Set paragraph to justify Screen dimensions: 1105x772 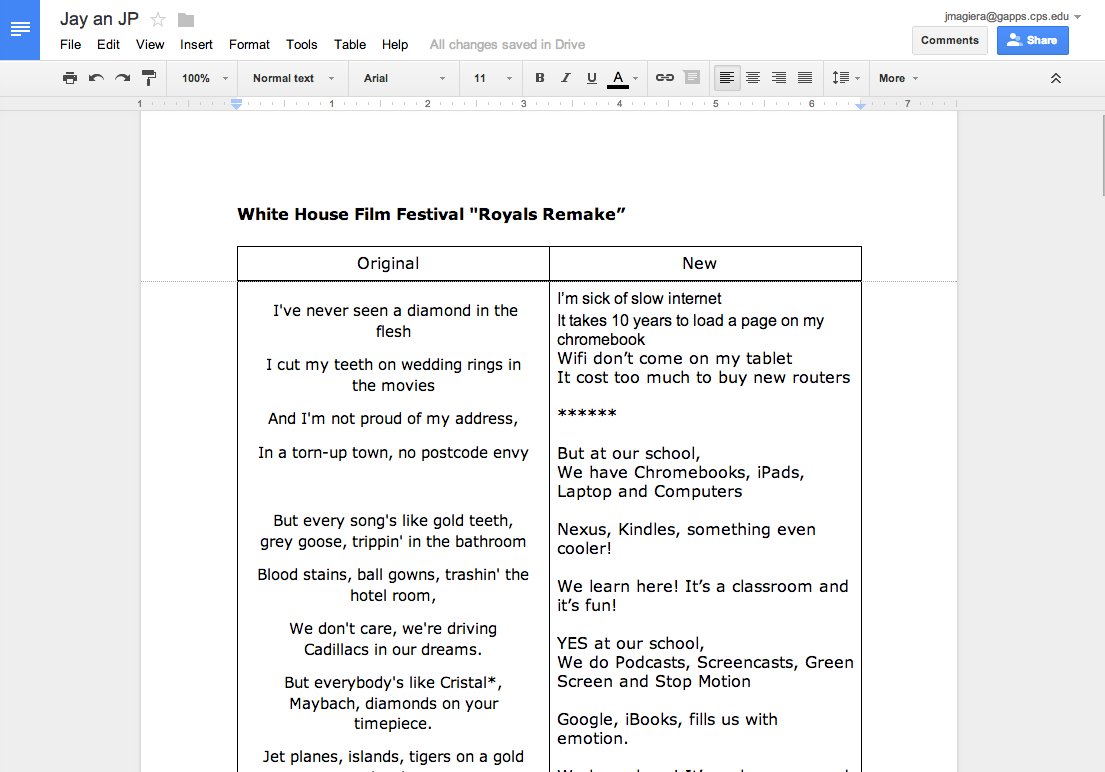tap(805, 78)
